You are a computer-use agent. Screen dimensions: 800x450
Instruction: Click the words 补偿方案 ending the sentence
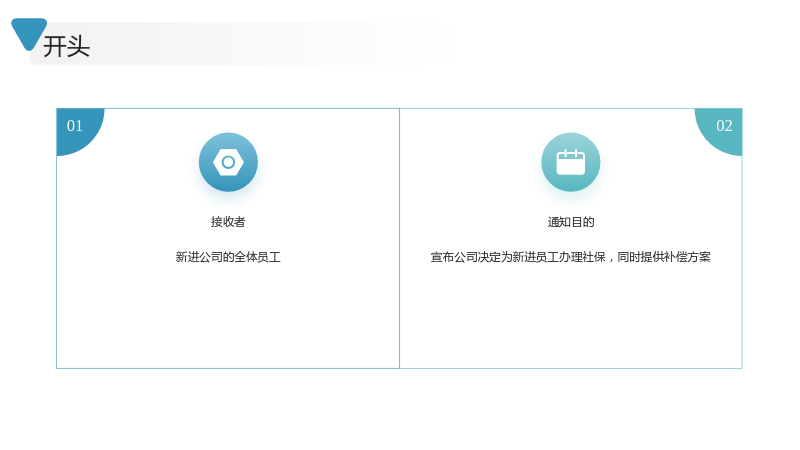pos(688,257)
